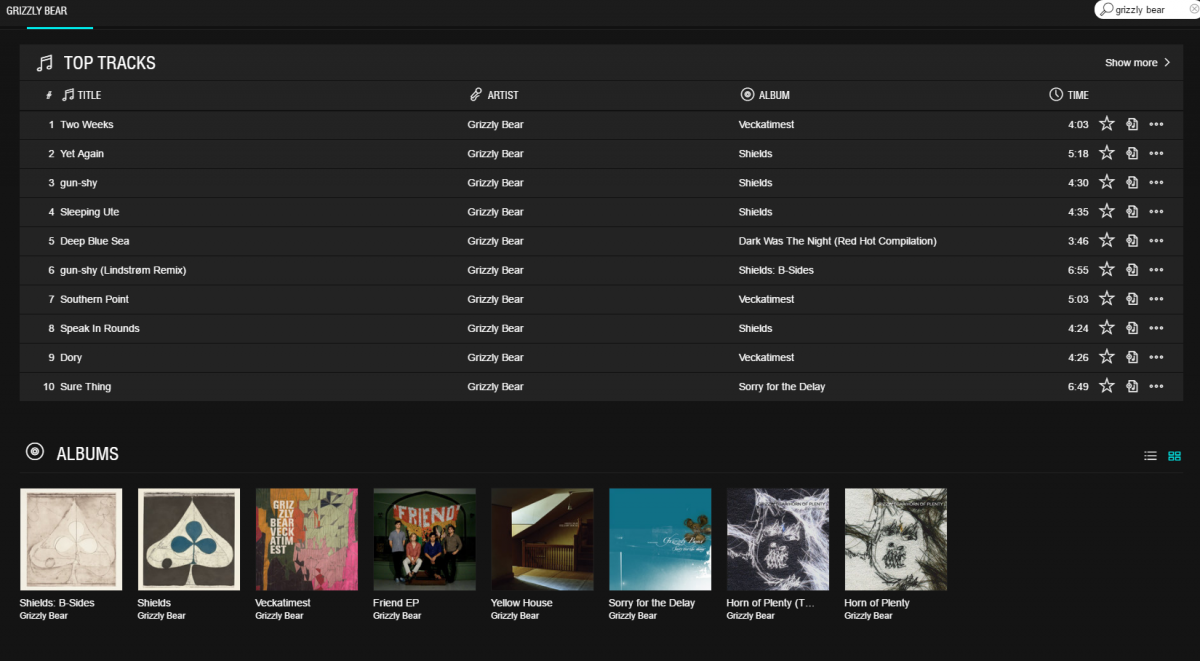Add Sure Thing to a playlist
Image resolution: width=1200 pixels, height=661 pixels.
(1132, 385)
